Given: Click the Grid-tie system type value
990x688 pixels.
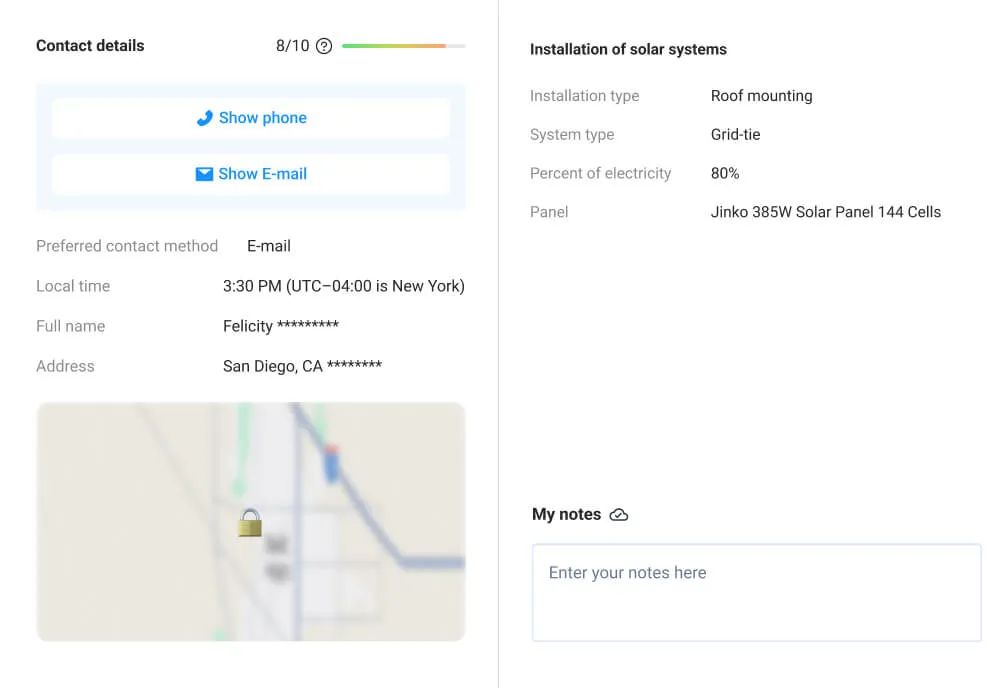Looking at the screenshot, I should click(x=735, y=134).
